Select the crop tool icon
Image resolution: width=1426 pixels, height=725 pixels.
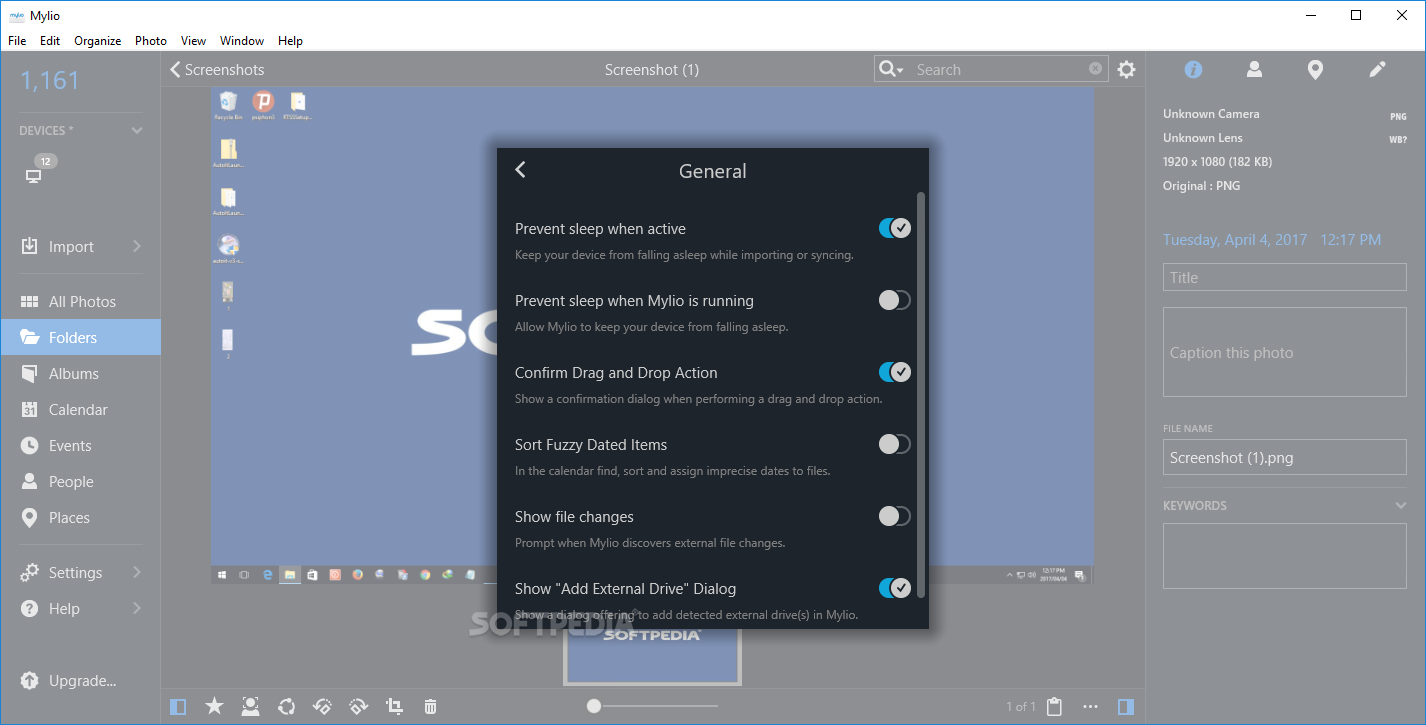pyautogui.click(x=395, y=707)
